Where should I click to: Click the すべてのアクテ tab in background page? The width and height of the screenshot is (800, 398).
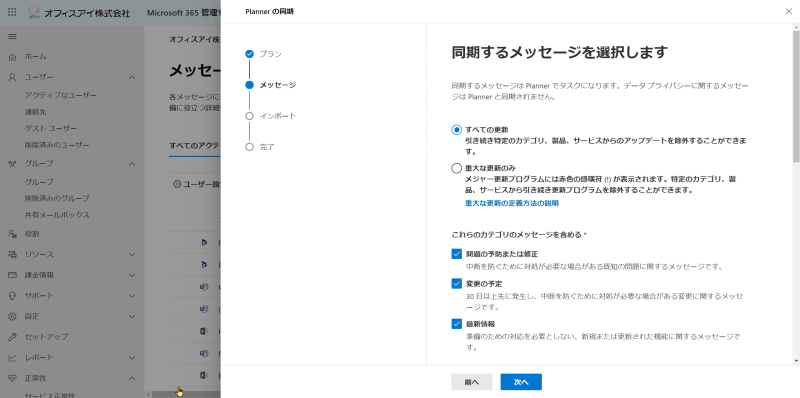(x=195, y=145)
